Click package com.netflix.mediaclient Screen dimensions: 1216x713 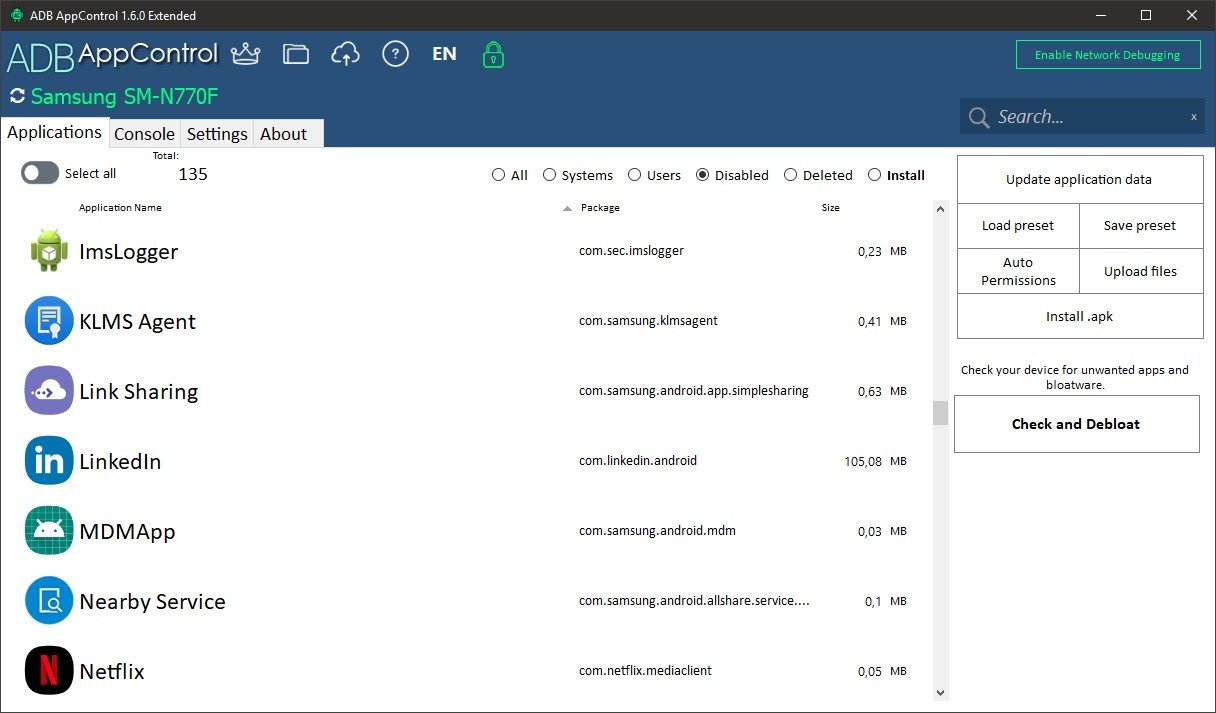coord(645,671)
